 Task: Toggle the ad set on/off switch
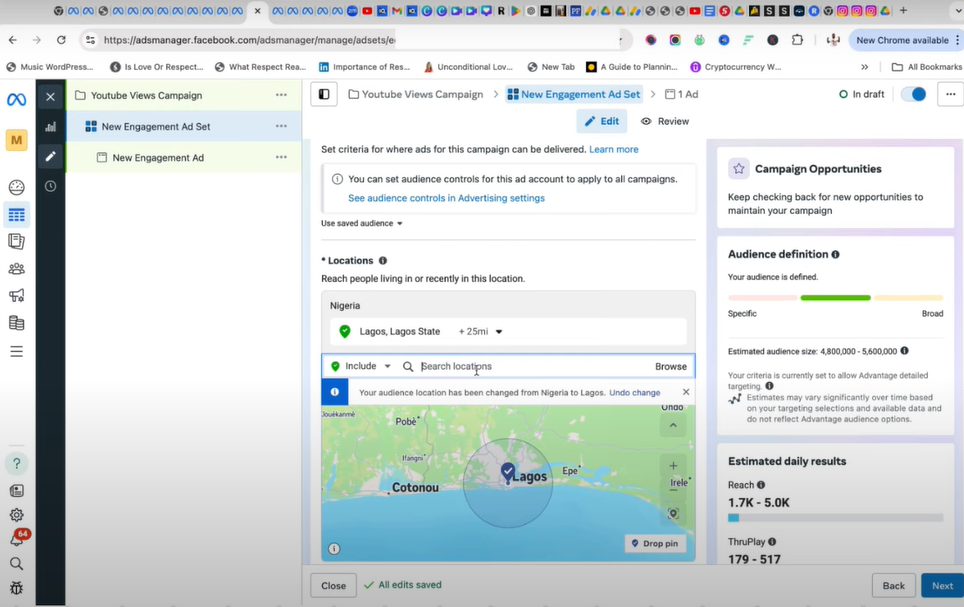(914, 94)
